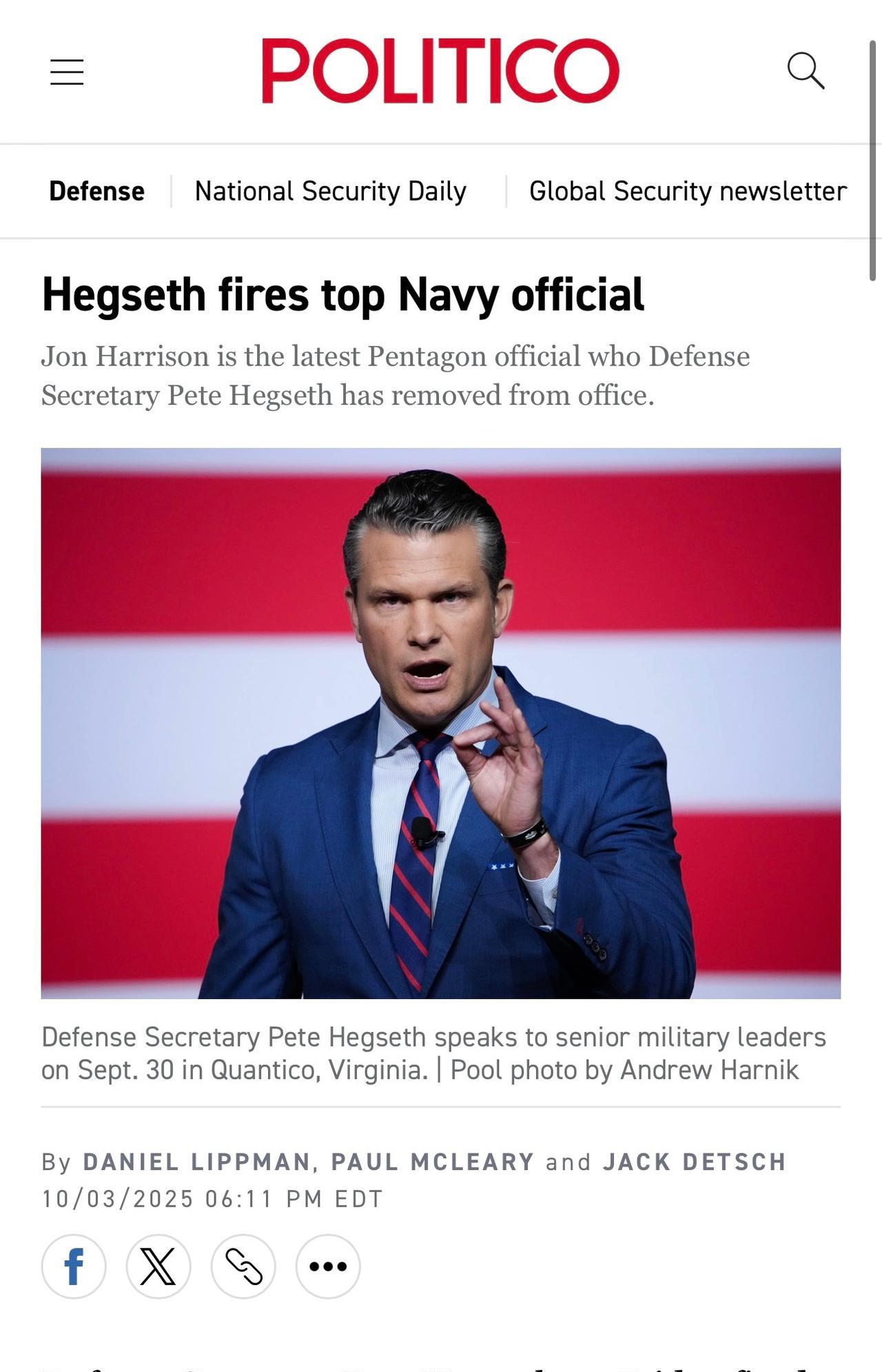This screenshot has width=882, height=1372.
Task: View author Paul McLeary's page
Action: point(433,1162)
